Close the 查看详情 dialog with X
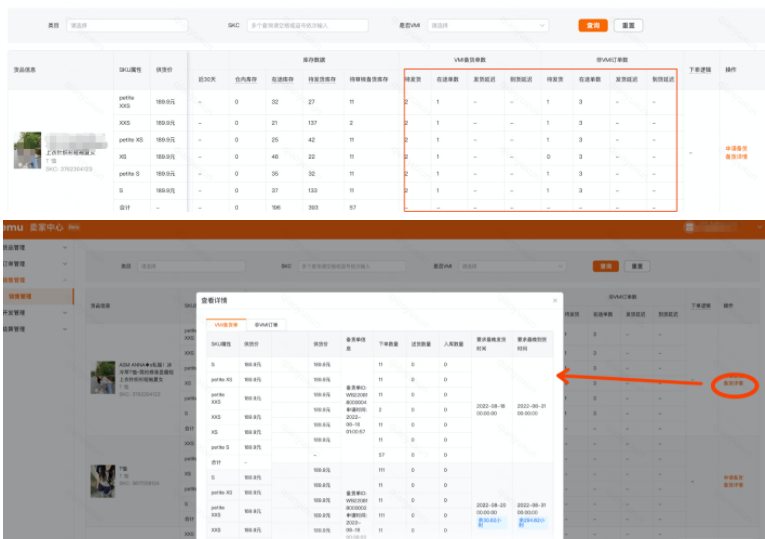The height and width of the screenshot is (539, 765). [x=555, y=300]
